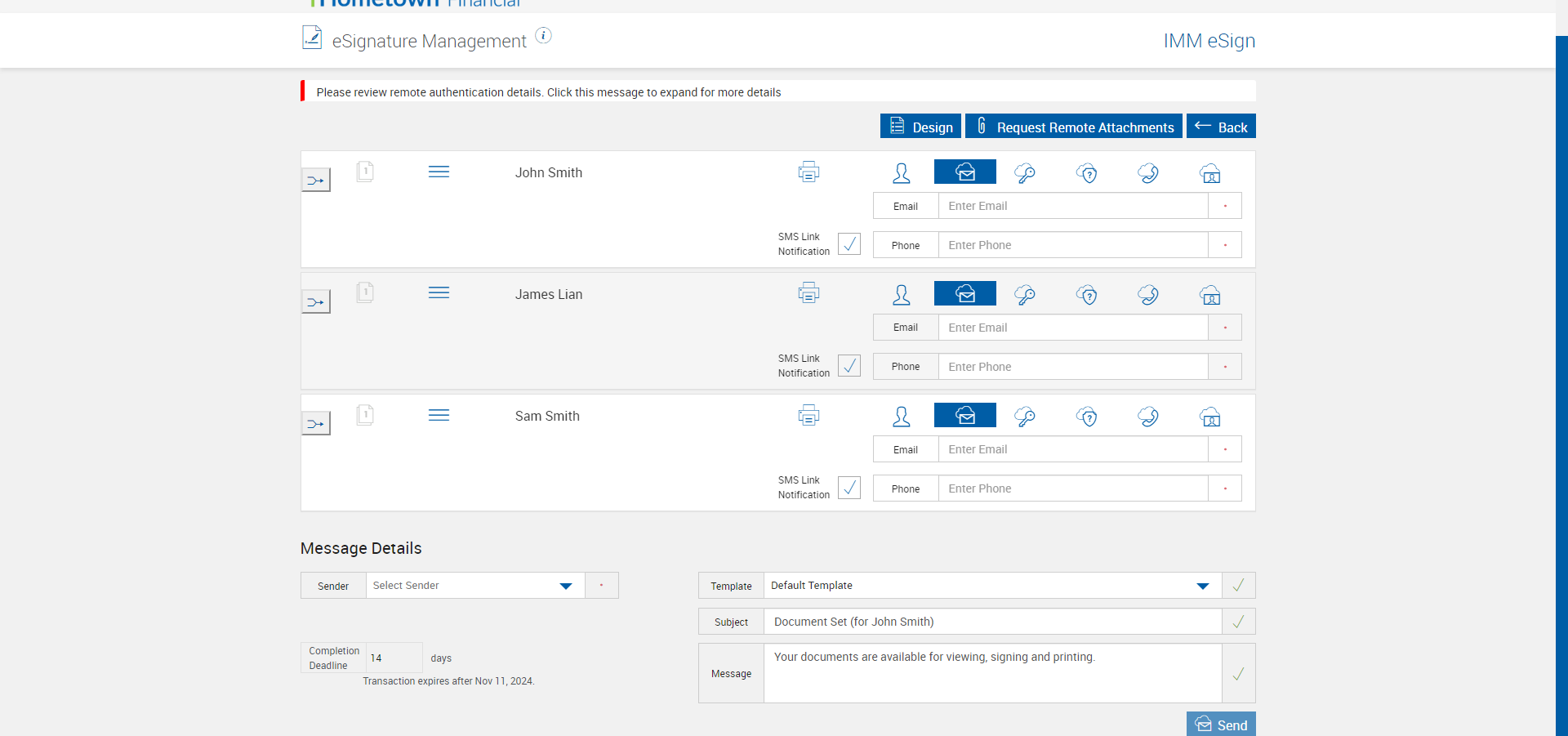Open the Select Sender dropdown
Viewport: 1568px width, 736px height.
(x=475, y=586)
